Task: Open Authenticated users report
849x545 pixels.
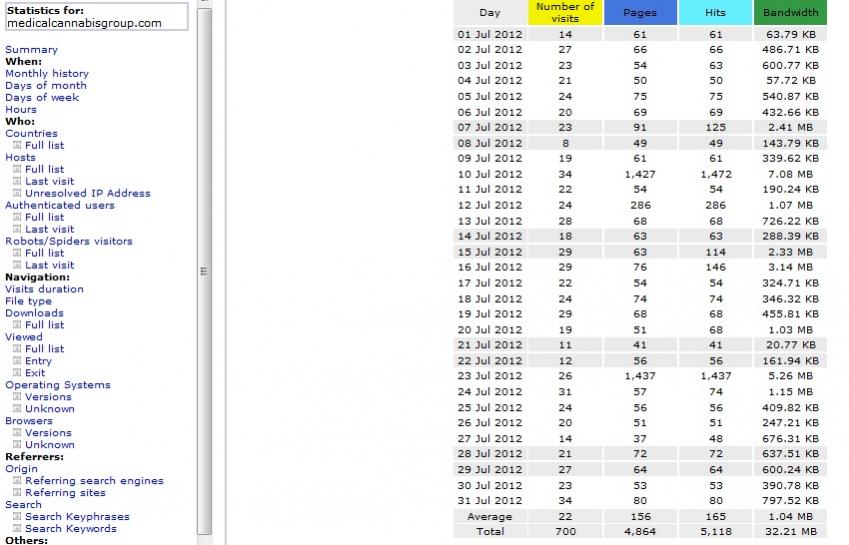Action: [x=60, y=205]
